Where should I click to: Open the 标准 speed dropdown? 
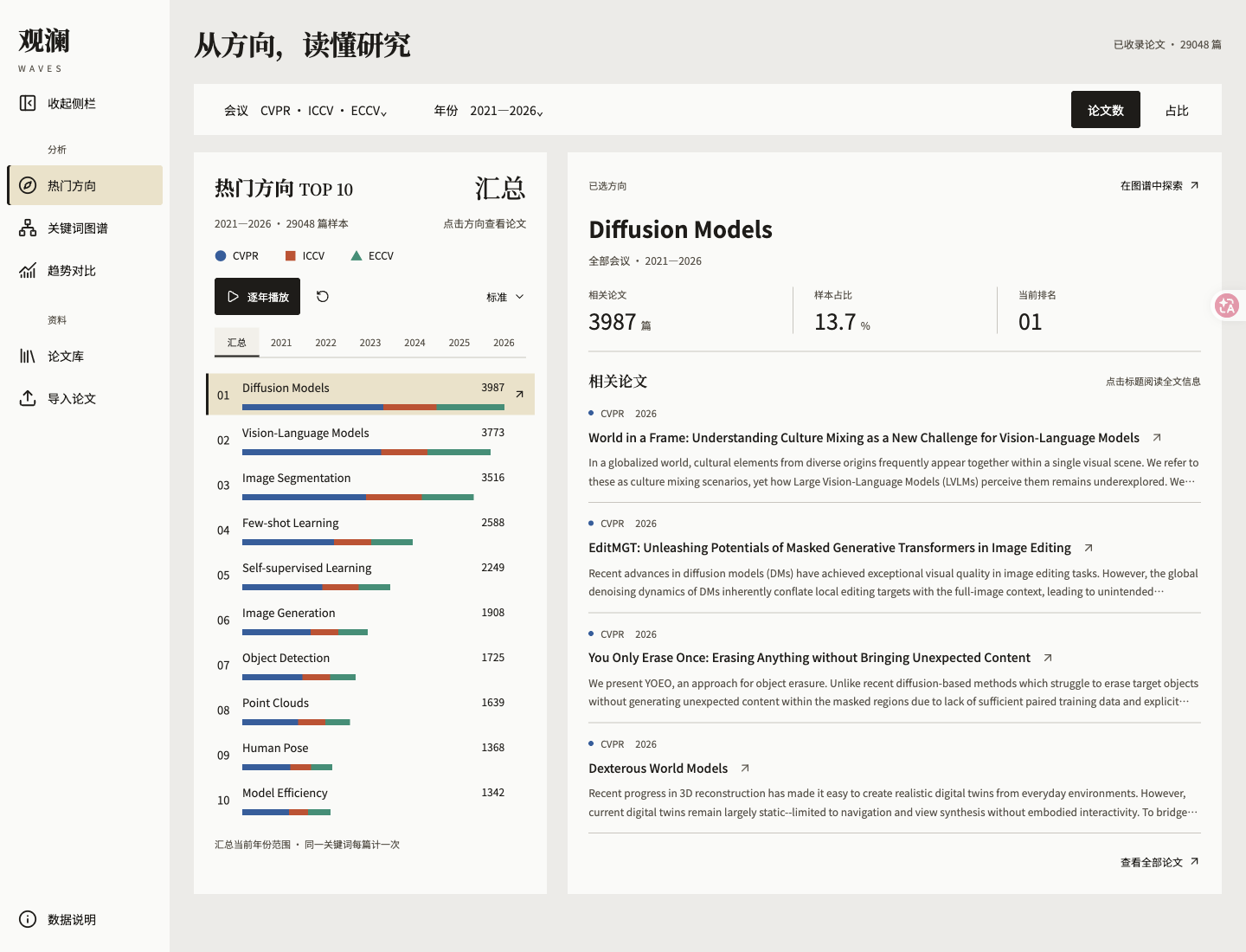pyautogui.click(x=505, y=297)
